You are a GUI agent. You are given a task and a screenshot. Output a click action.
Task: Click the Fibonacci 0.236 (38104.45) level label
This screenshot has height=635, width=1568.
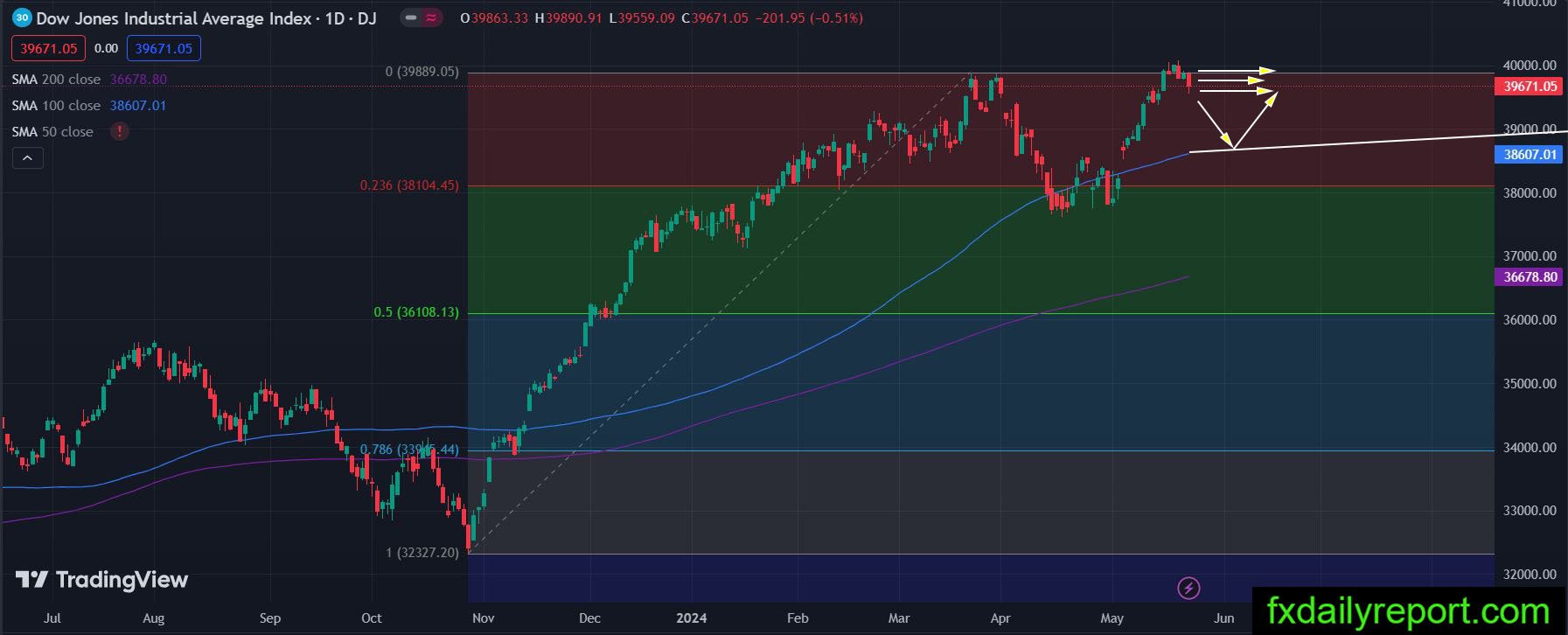coord(409,185)
